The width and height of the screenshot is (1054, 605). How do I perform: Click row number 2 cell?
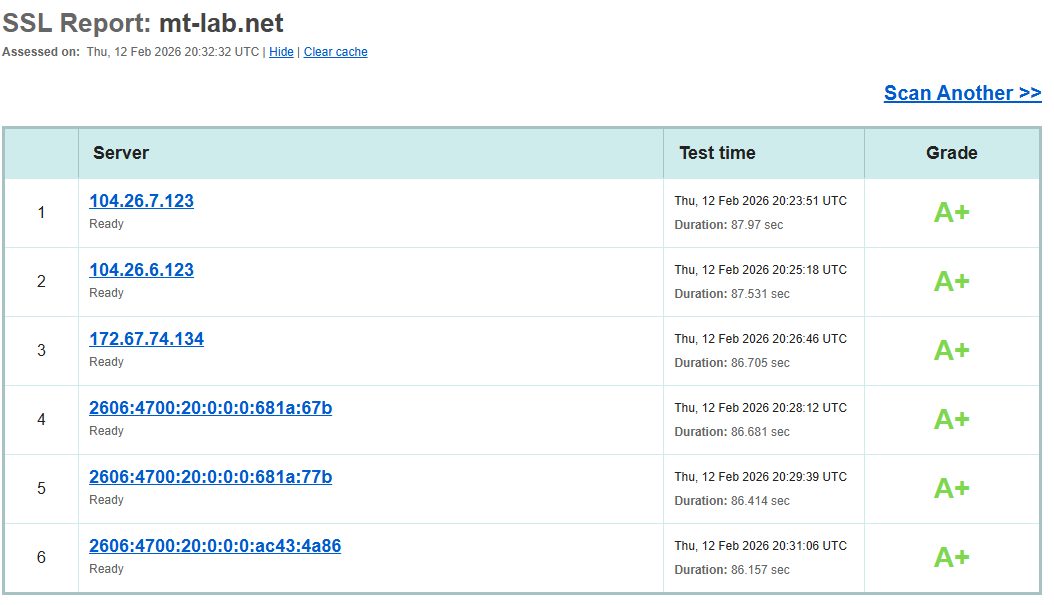41,282
